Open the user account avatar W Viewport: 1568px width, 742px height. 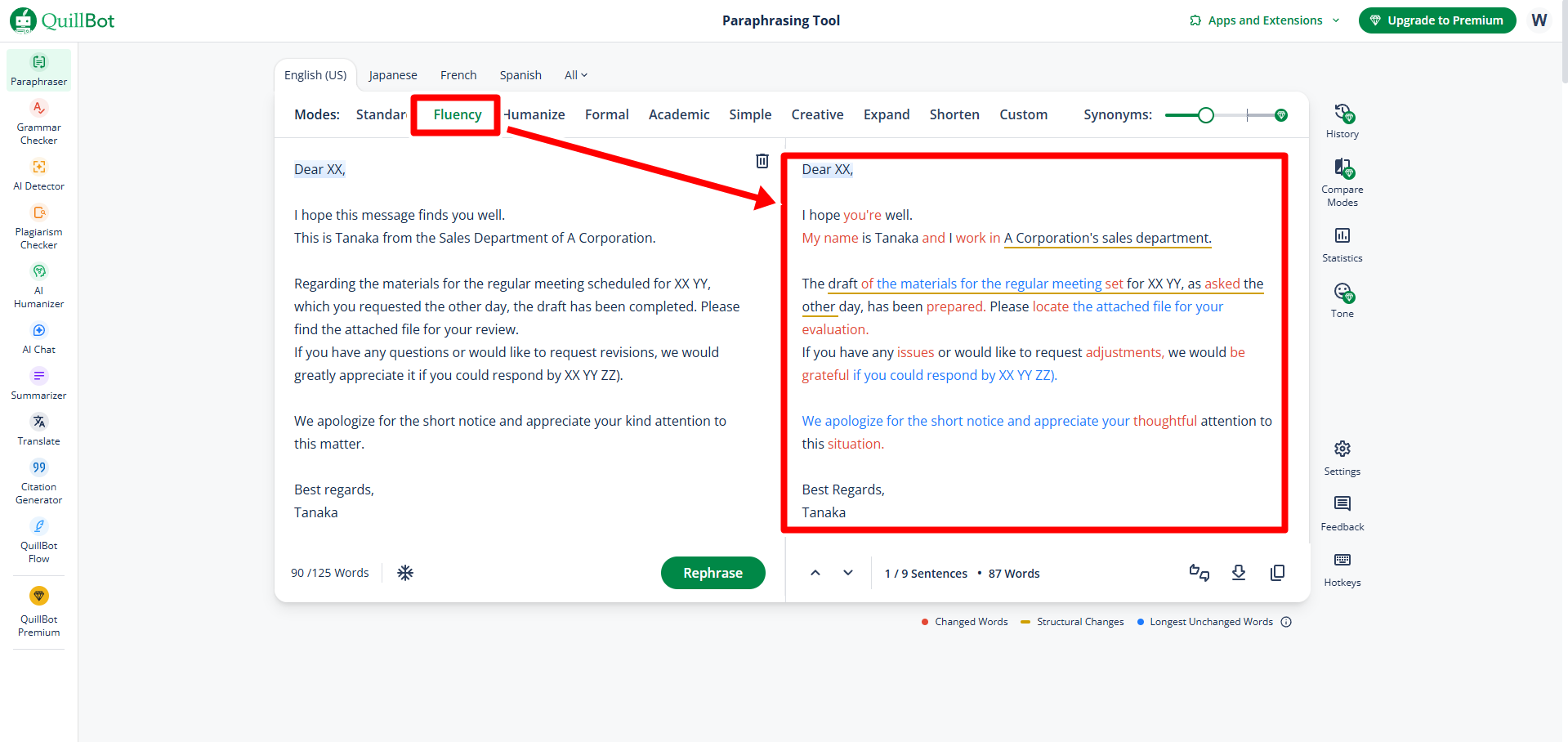(1539, 20)
